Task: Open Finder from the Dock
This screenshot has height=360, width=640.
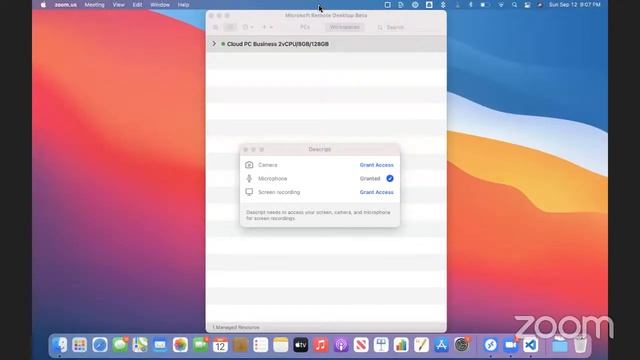Action: tap(60, 345)
